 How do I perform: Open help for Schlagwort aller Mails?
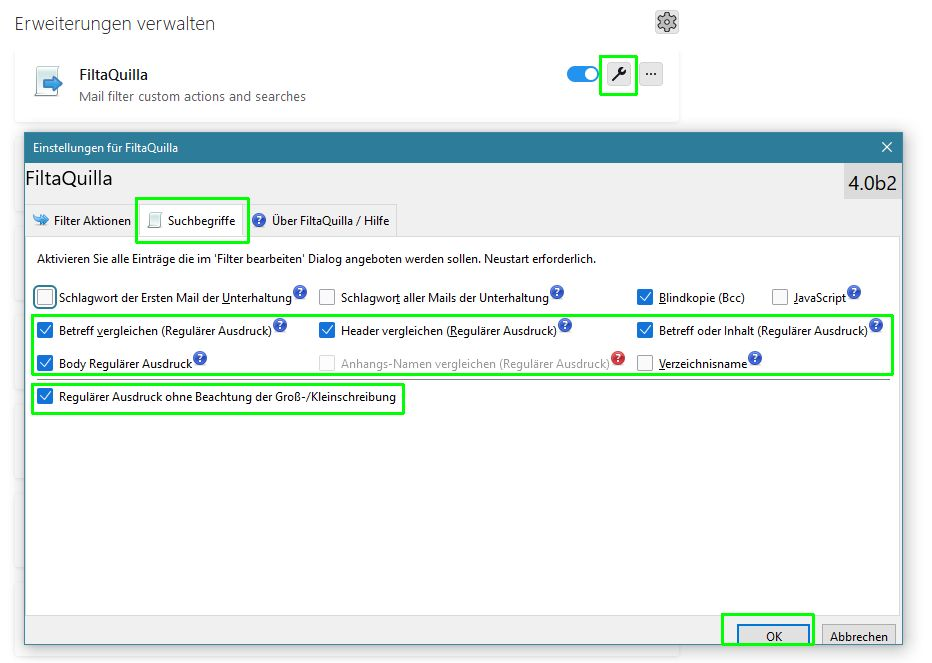coord(556,292)
